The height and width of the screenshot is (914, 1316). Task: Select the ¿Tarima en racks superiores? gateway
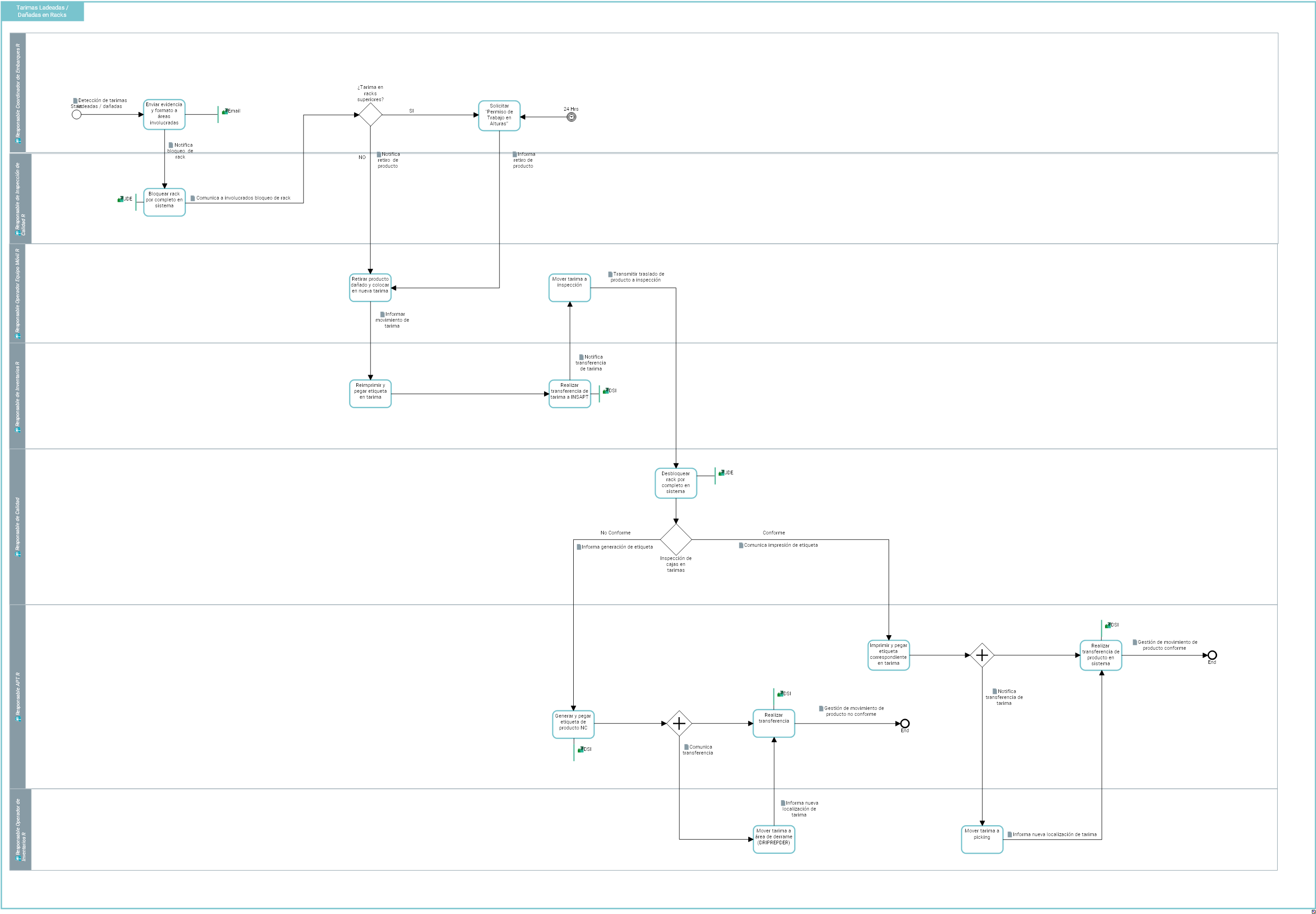click(370, 114)
